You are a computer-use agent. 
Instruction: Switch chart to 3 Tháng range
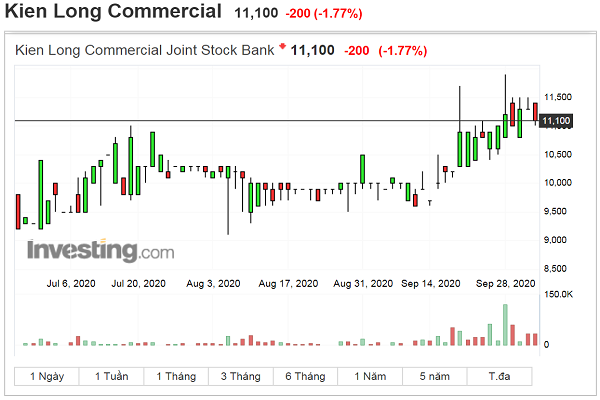tap(241, 376)
